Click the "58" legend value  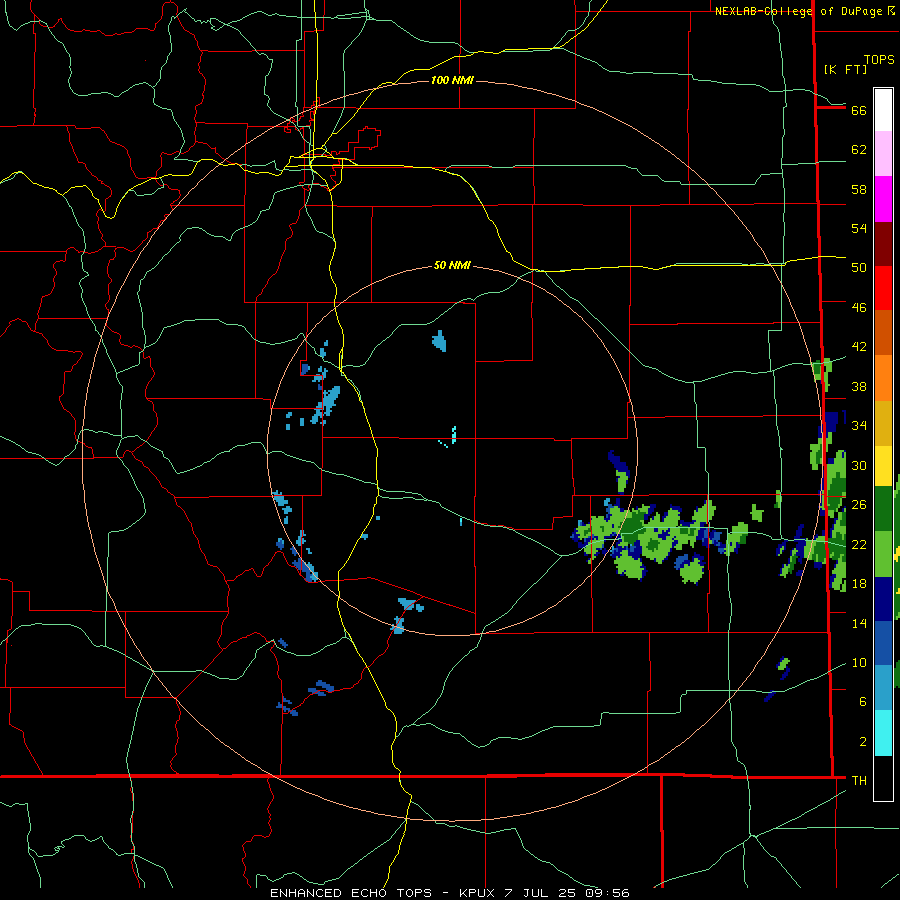[x=859, y=189]
